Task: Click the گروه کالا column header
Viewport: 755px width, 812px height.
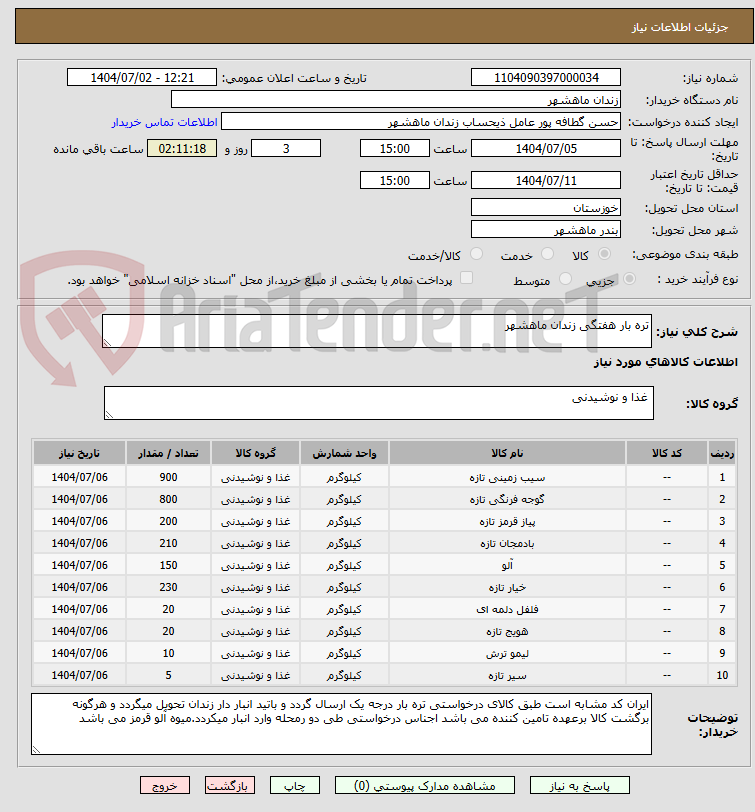Action: (255, 453)
